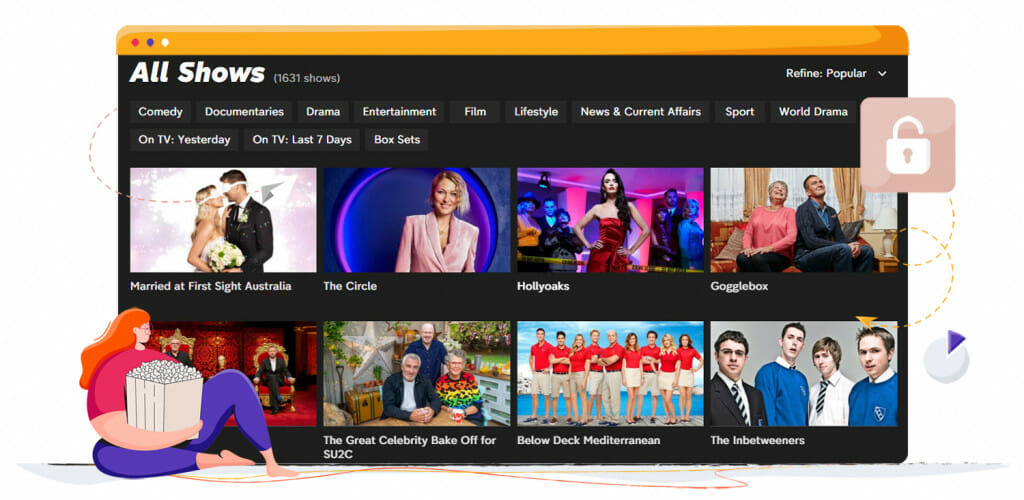The height and width of the screenshot is (500, 1024).
Task: Select the Film category
Action: coord(475,112)
